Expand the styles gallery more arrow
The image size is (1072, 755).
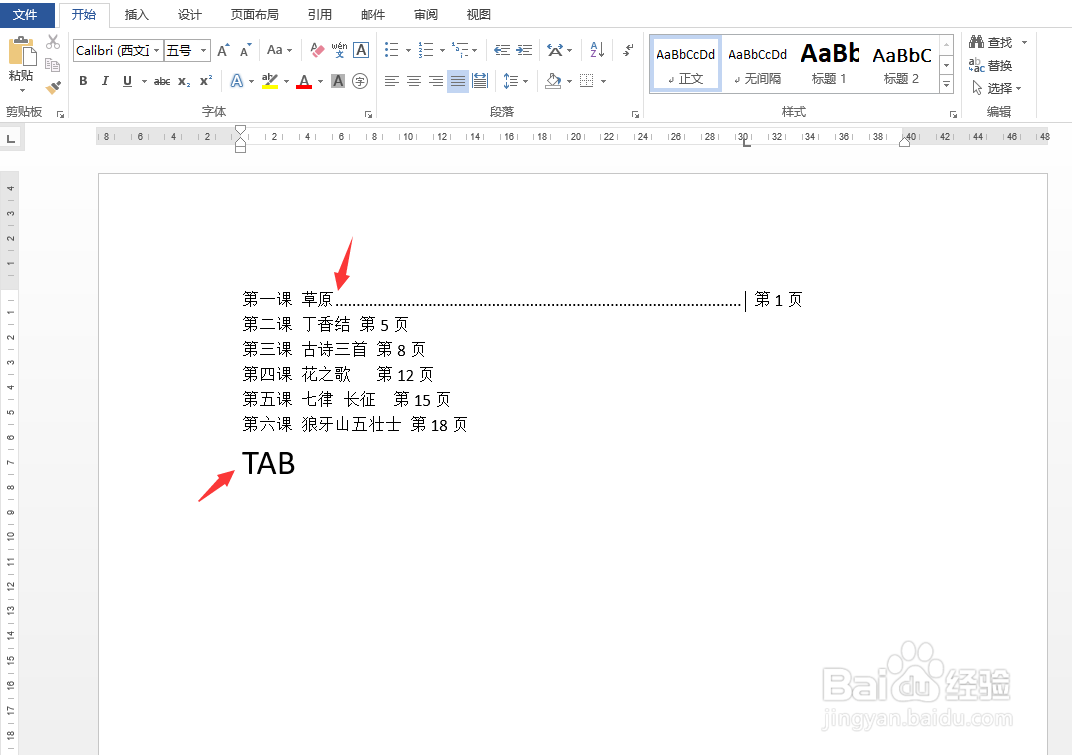click(947, 85)
